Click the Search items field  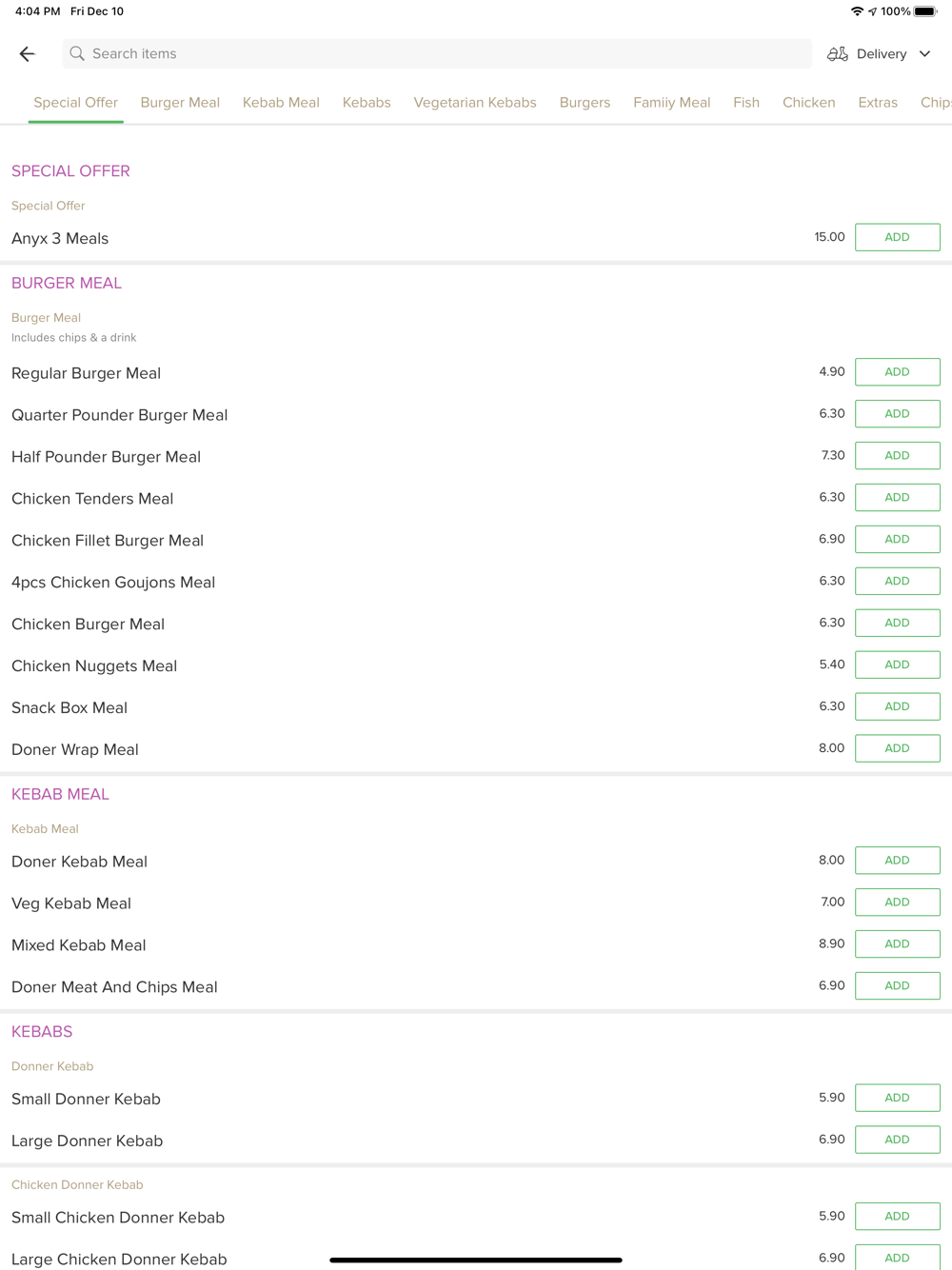coord(437,54)
